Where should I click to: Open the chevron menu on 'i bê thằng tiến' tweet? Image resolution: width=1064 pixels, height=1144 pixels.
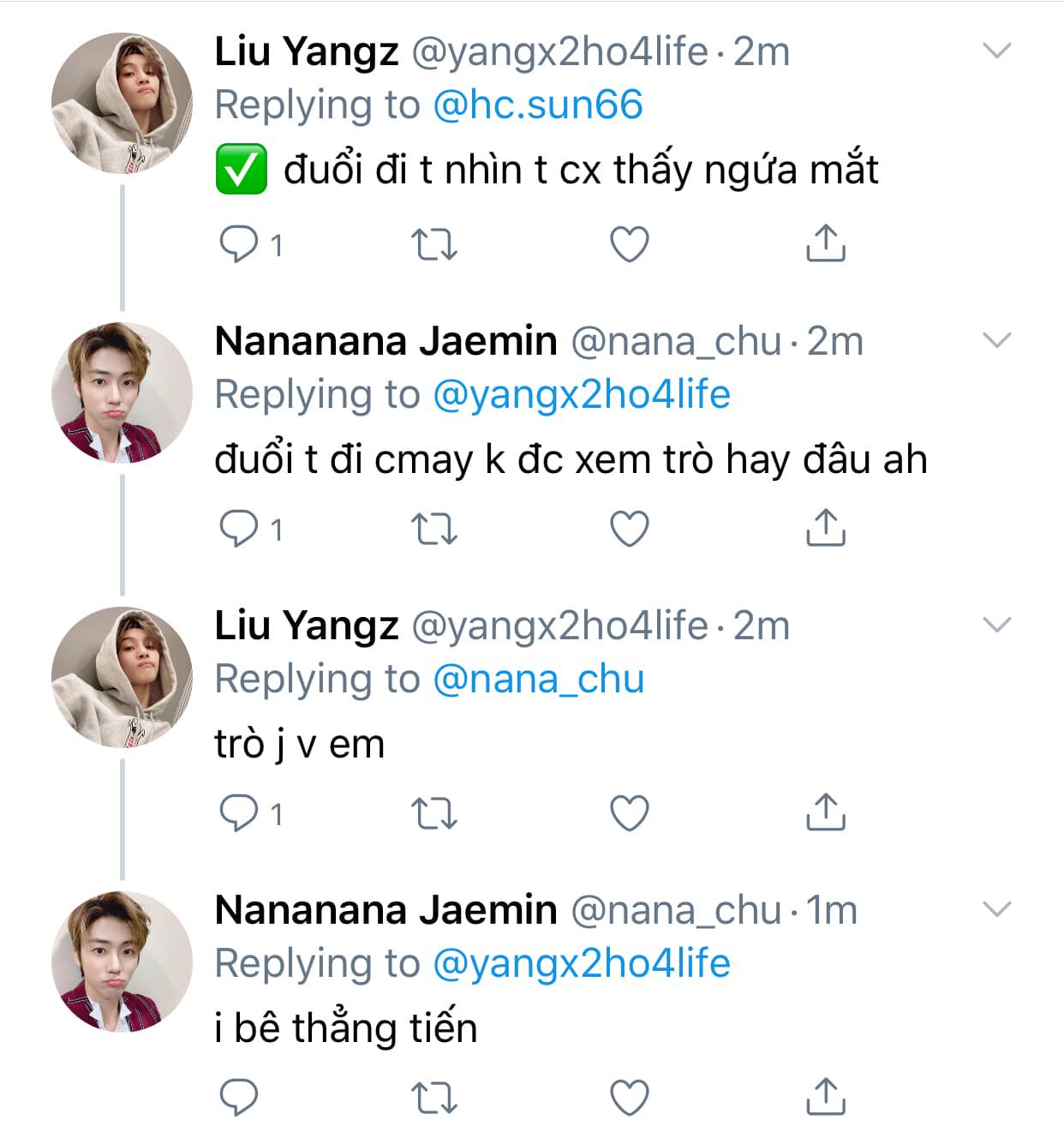tap(997, 910)
